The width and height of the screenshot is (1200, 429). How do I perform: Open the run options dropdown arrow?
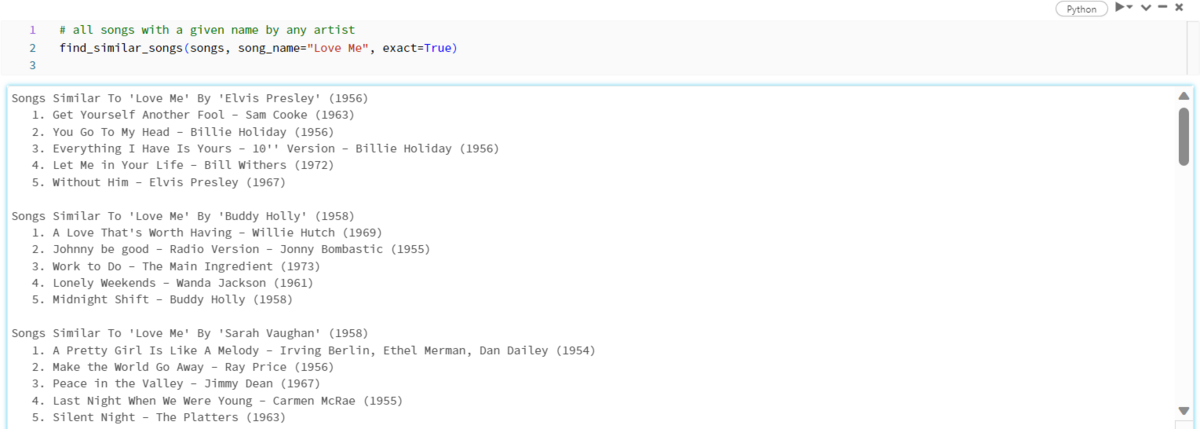click(x=1130, y=8)
